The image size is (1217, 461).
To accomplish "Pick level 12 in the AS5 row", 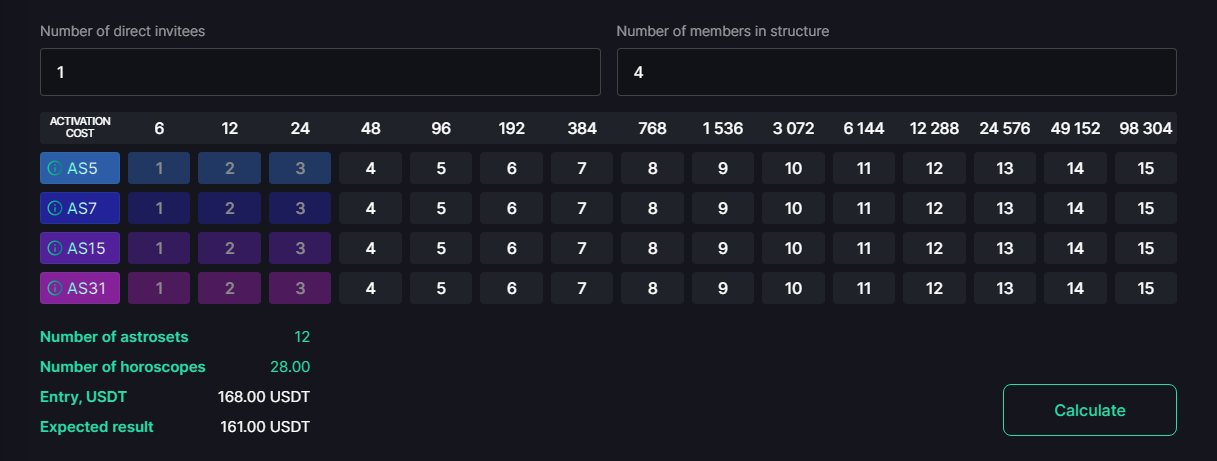I will [934, 168].
